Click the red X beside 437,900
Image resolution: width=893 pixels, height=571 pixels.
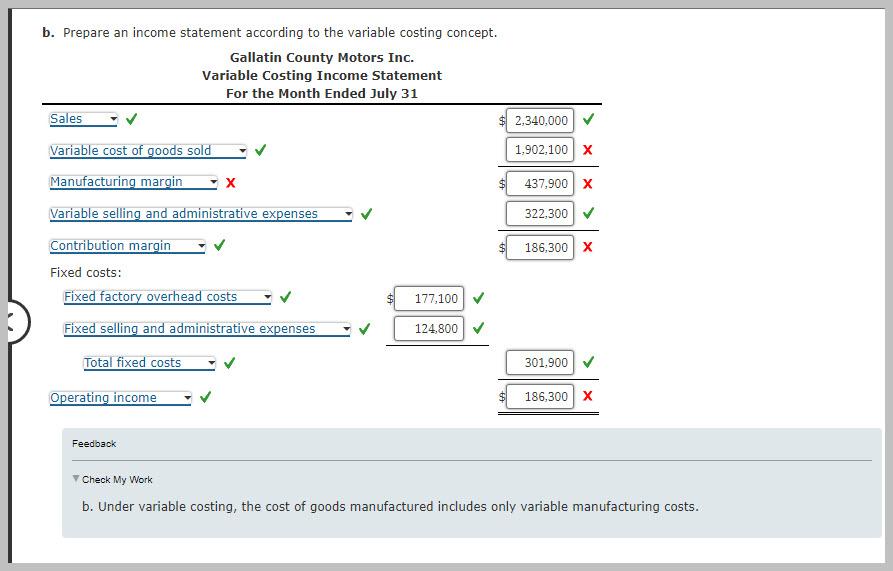coord(588,184)
